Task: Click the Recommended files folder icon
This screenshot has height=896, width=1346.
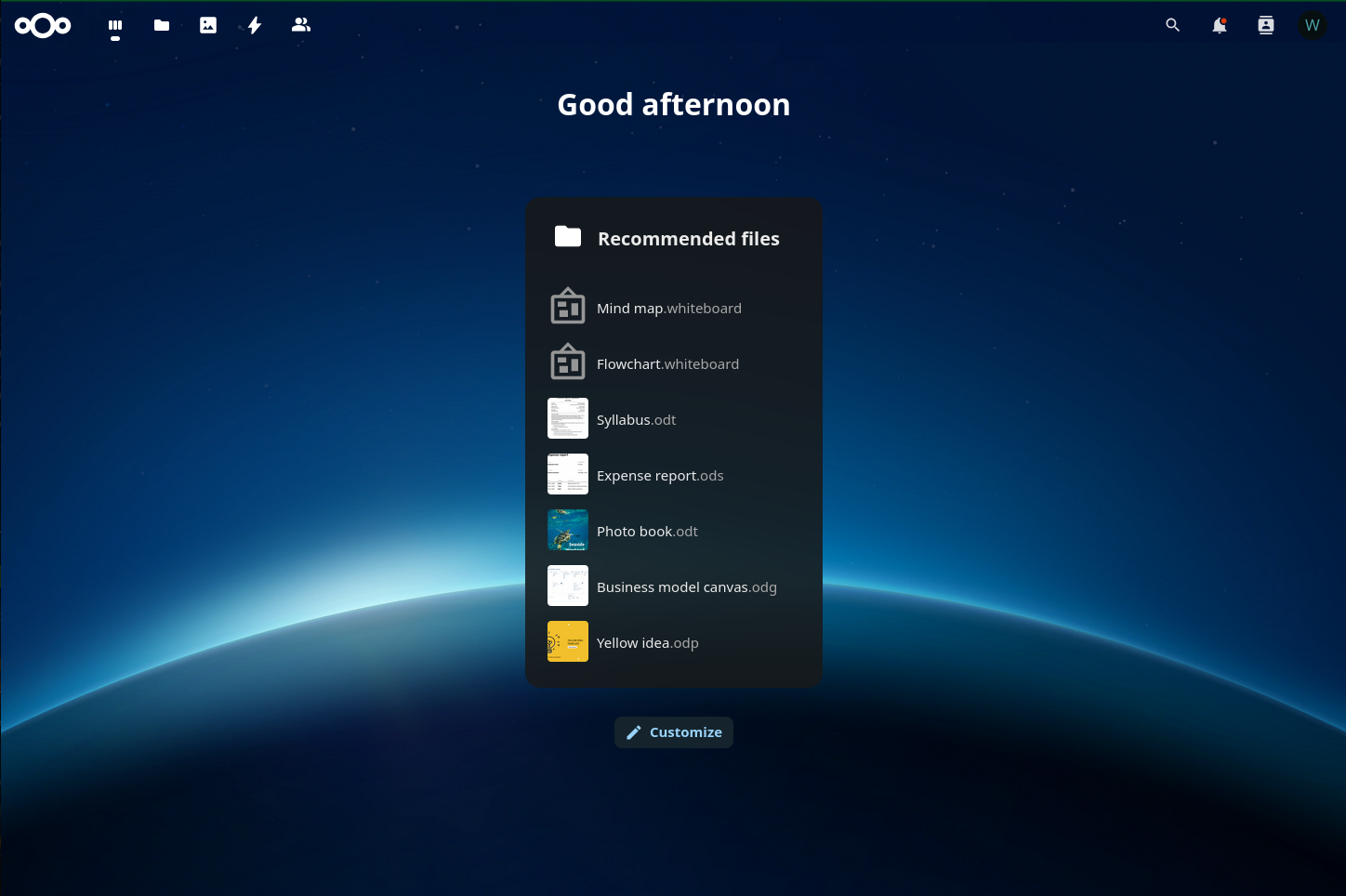Action: tap(568, 237)
